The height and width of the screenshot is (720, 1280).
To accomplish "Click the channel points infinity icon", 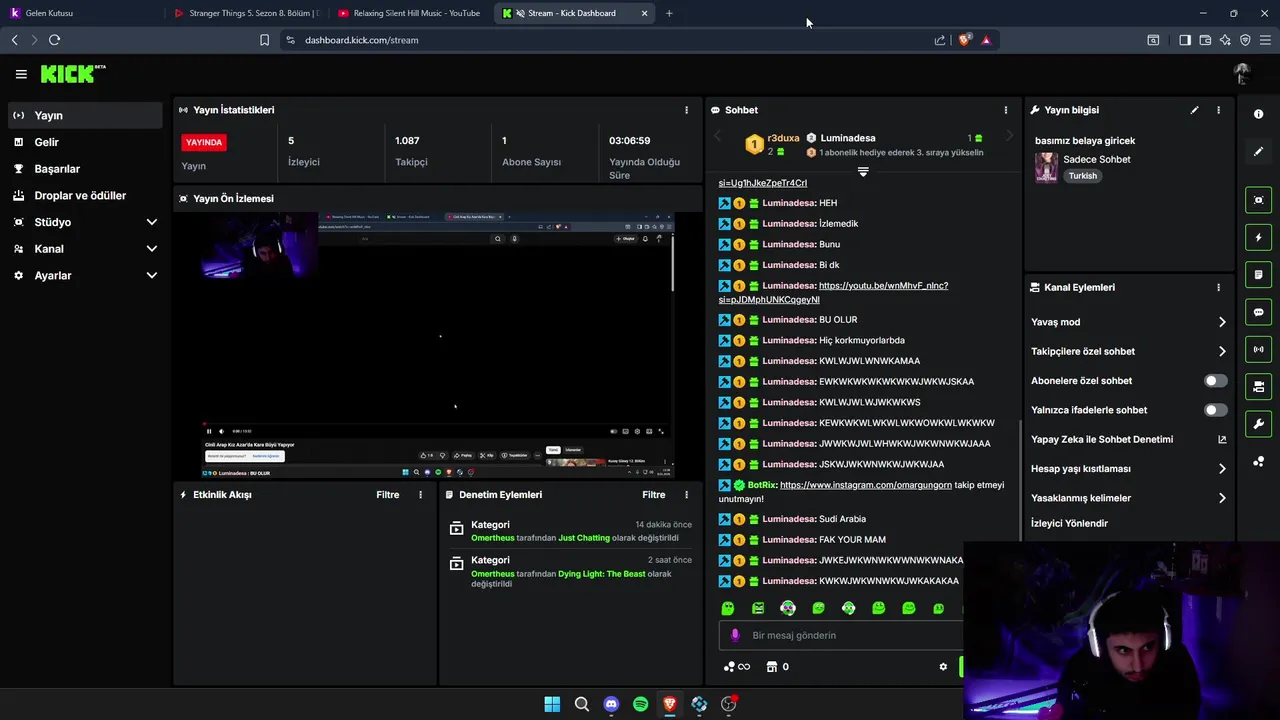I will [x=736, y=667].
